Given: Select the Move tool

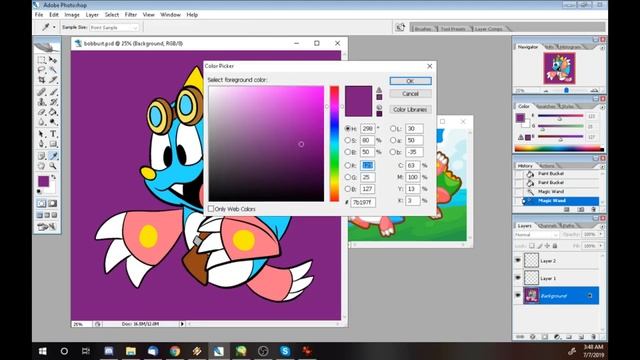Looking at the screenshot, I should click(53, 60).
